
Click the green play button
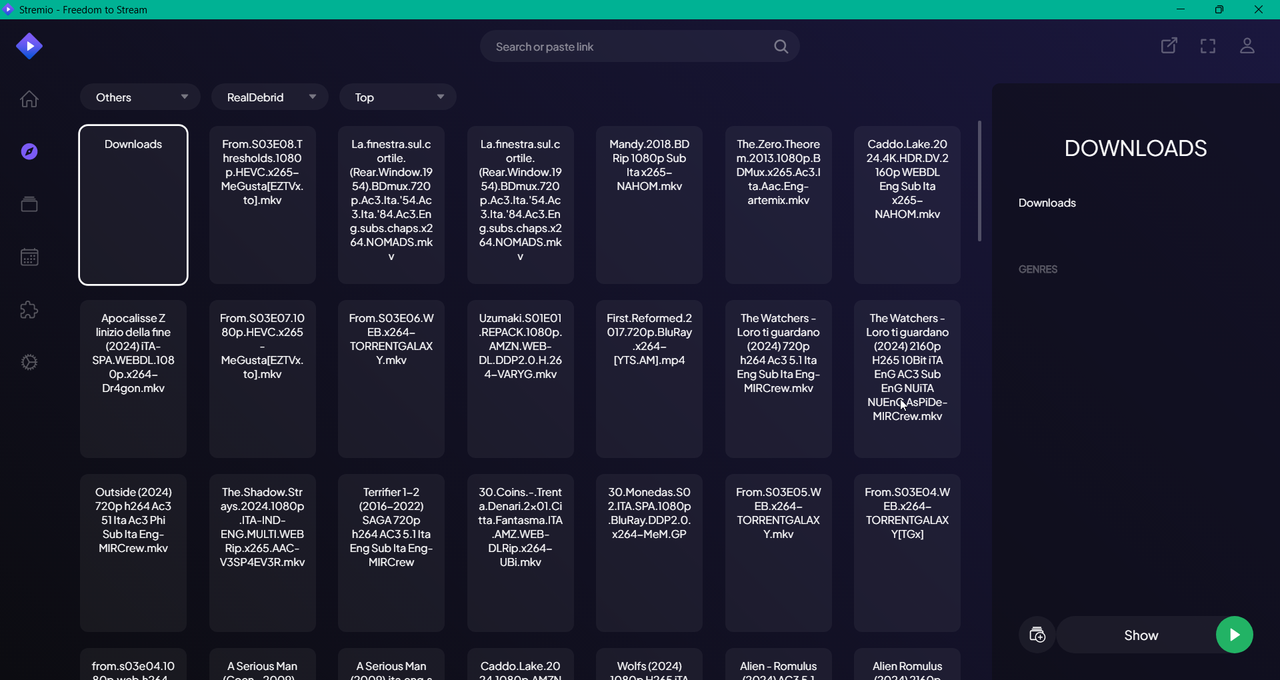click(x=1234, y=635)
